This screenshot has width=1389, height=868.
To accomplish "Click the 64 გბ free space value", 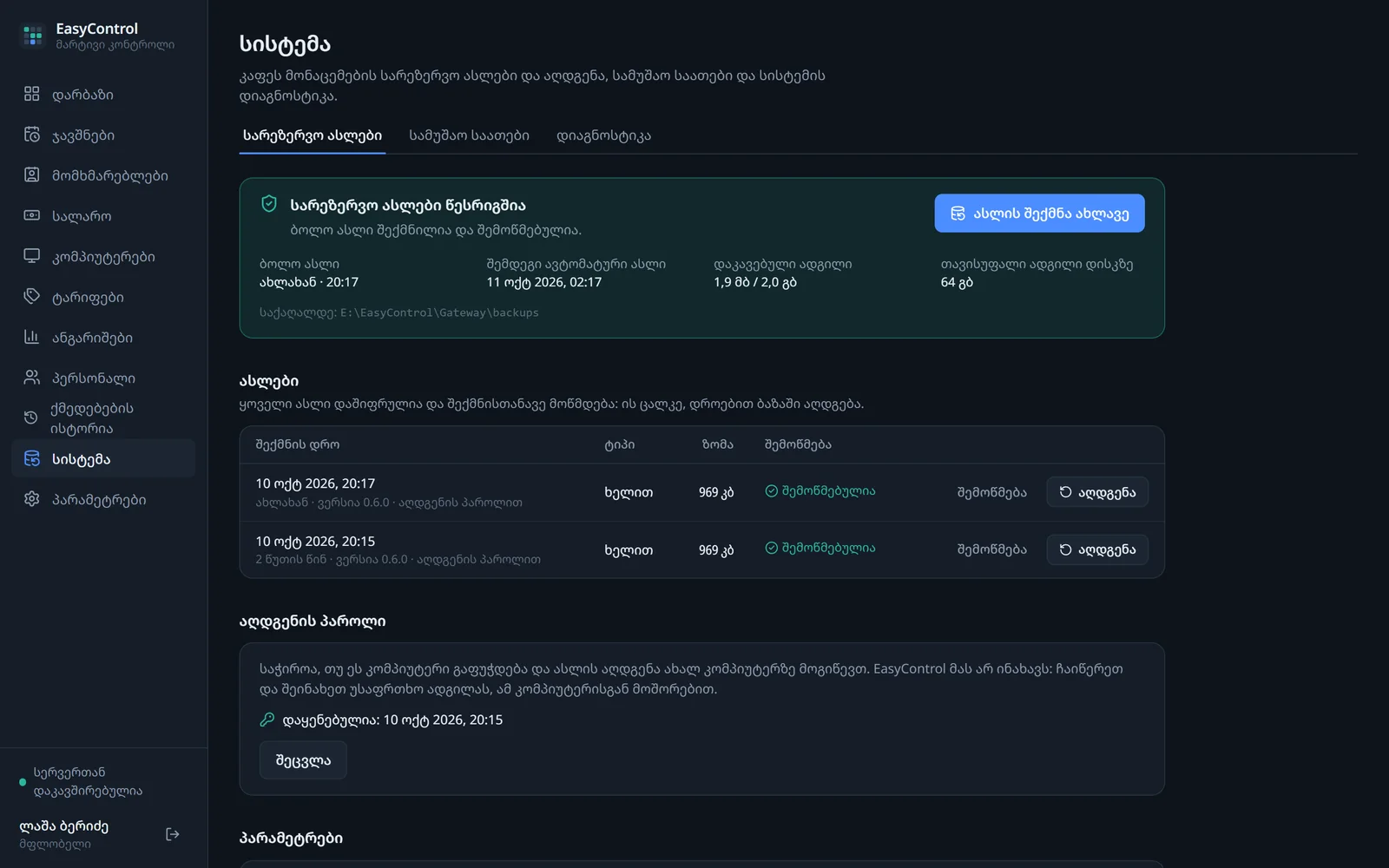I will pos(957,282).
